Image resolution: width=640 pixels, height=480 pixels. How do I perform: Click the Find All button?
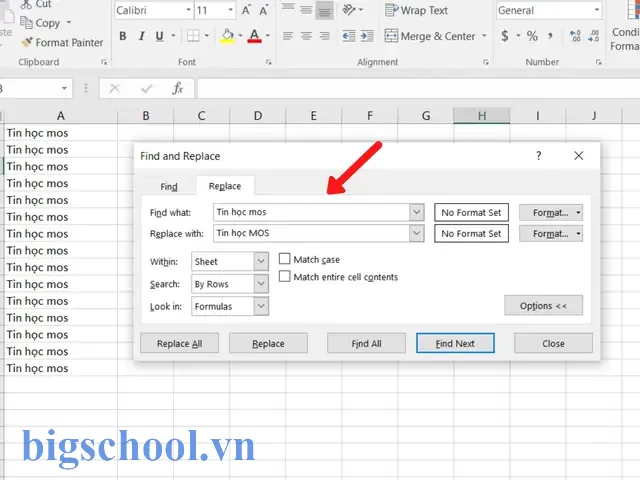[366, 343]
